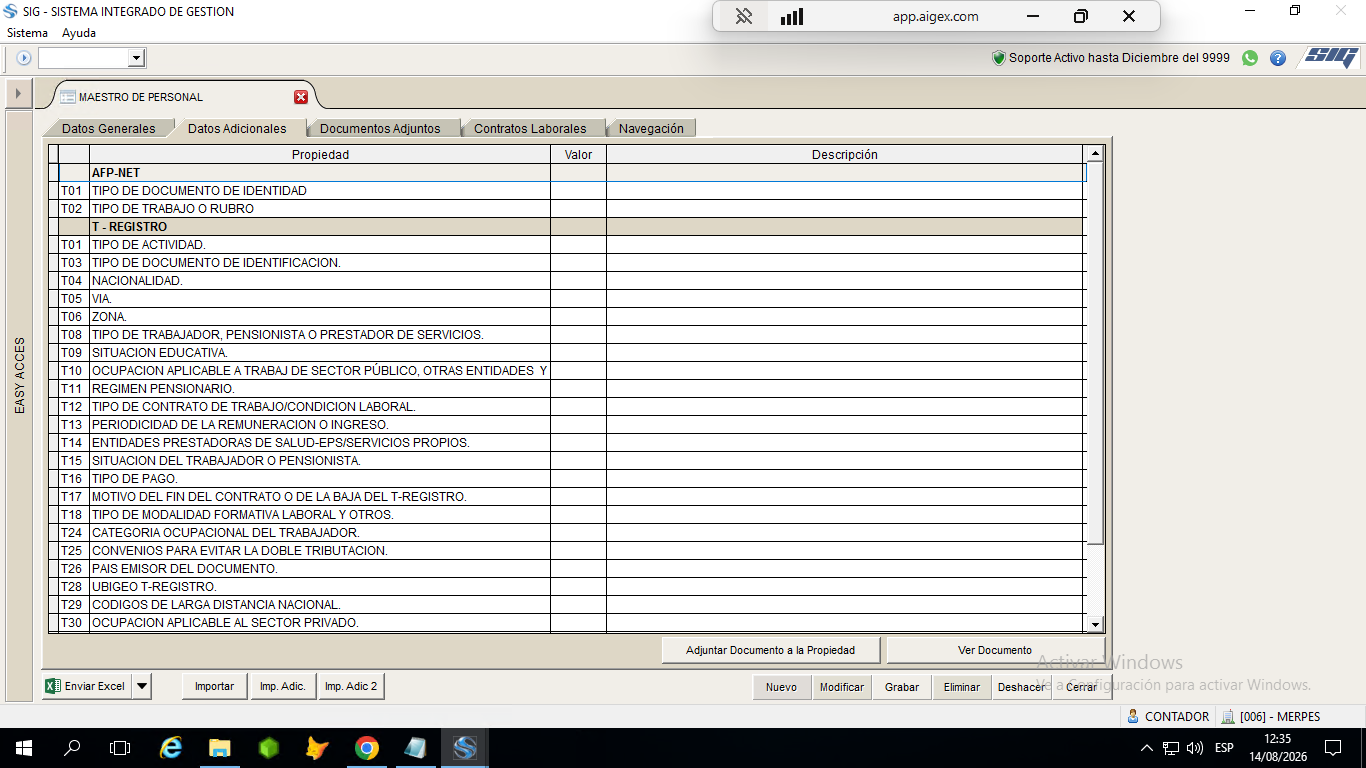Close the Maestro de Personal tab
The width and height of the screenshot is (1366, 768).
click(x=301, y=97)
